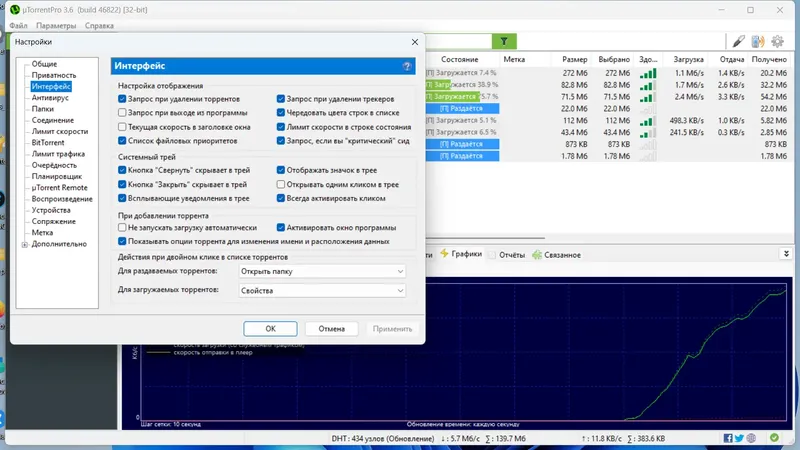800x450 pixels.
Task: Click the green checkmark network status icon
Action: click(x=774, y=438)
